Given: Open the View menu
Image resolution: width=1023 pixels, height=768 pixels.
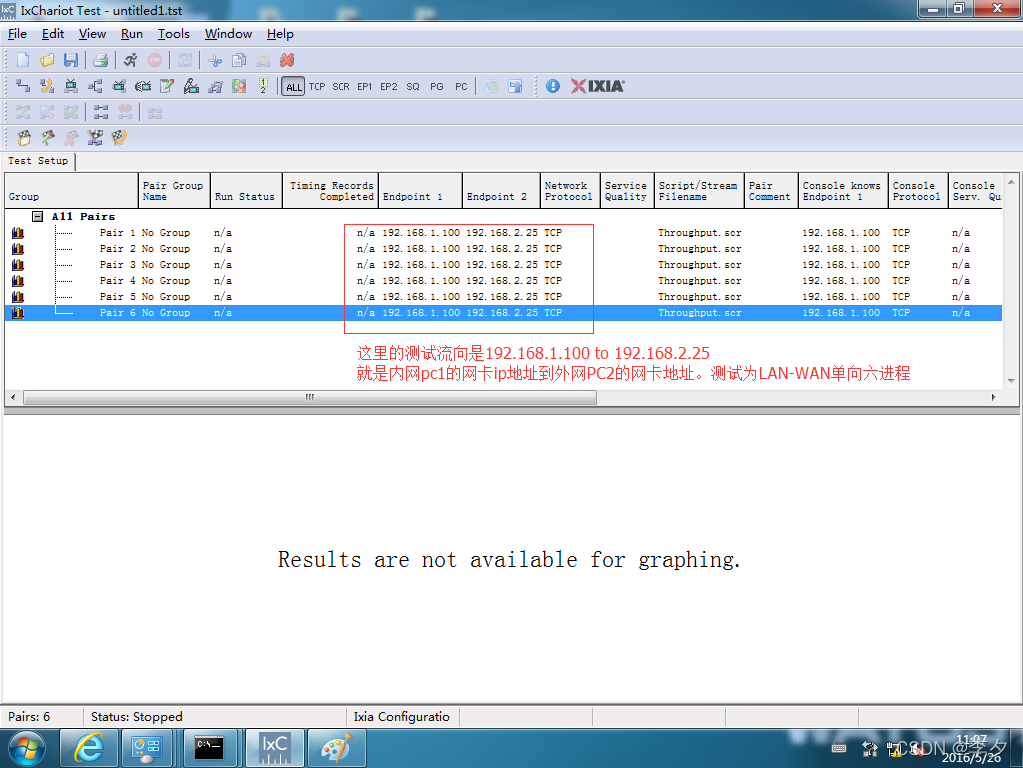Looking at the screenshot, I should coord(92,34).
